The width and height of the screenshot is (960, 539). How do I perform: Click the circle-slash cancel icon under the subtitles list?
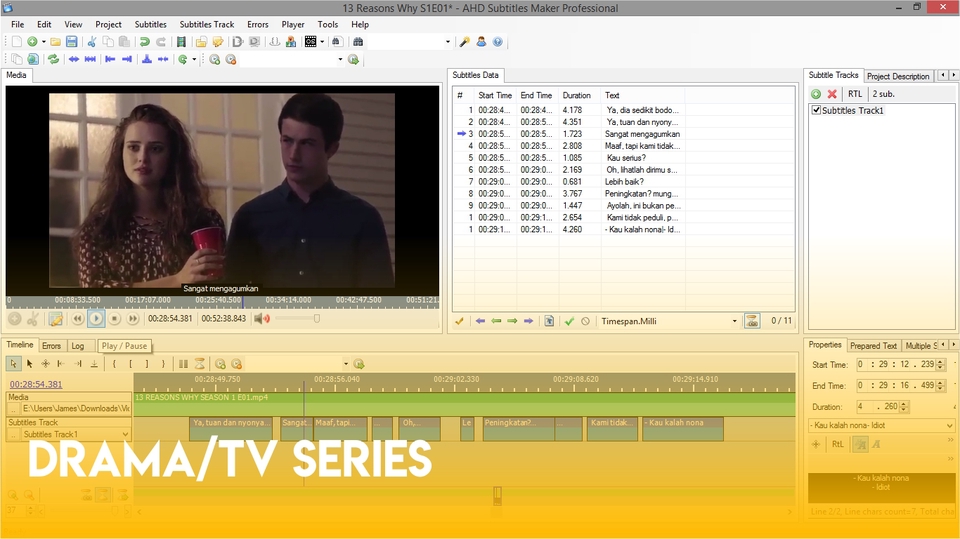[585, 321]
